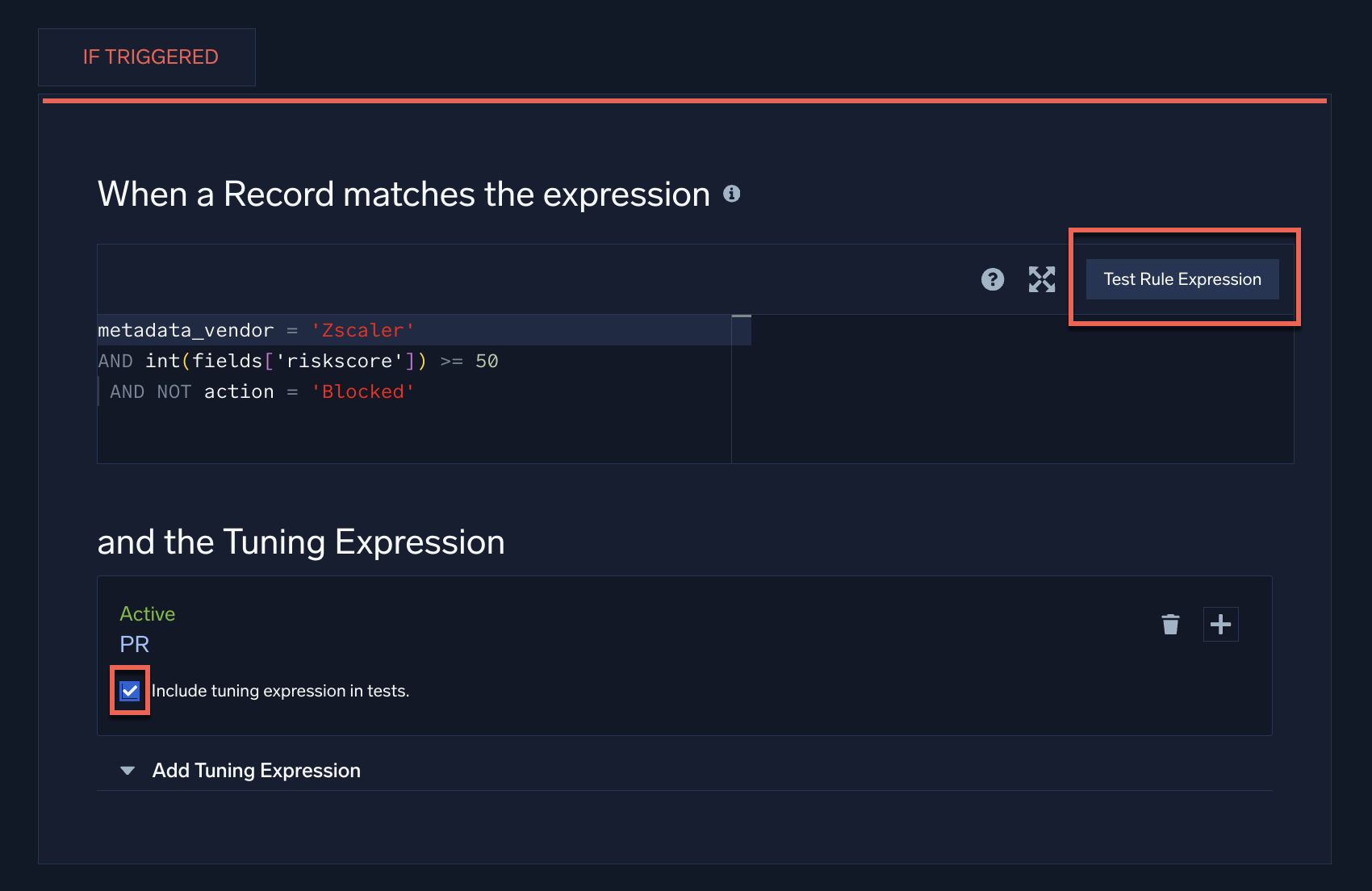Place cursor on metadata_vendor in the editor
The width and height of the screenshot is (1372, 891).
(185, 330)
